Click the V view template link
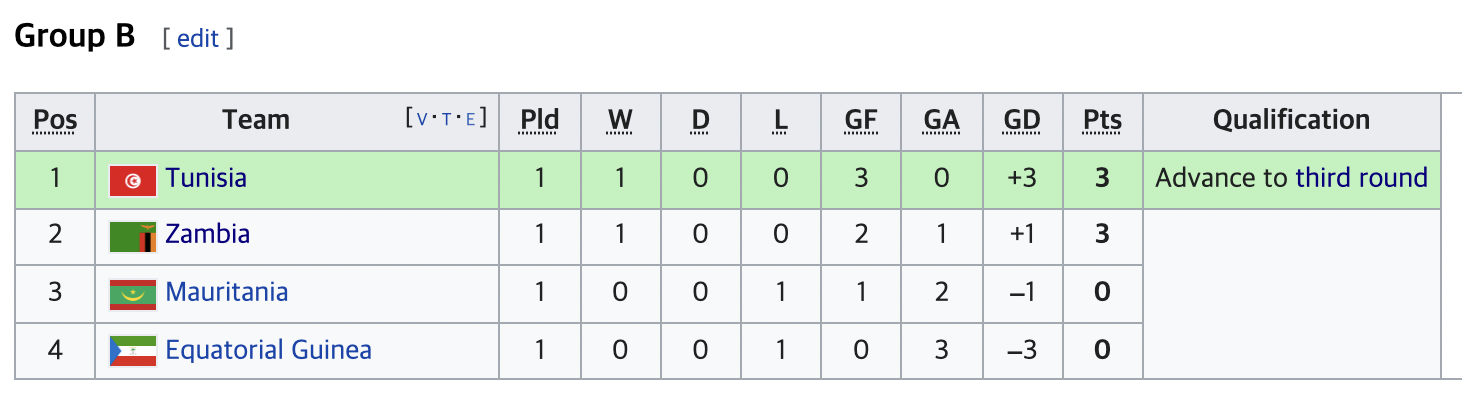 click(x=421, y=119)
